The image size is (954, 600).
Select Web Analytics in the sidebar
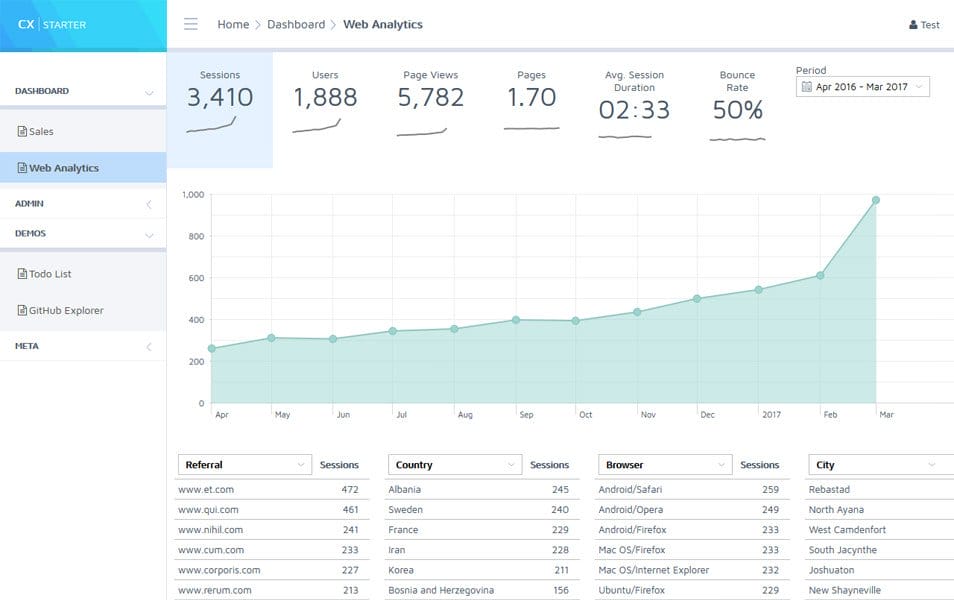(64, 168)
